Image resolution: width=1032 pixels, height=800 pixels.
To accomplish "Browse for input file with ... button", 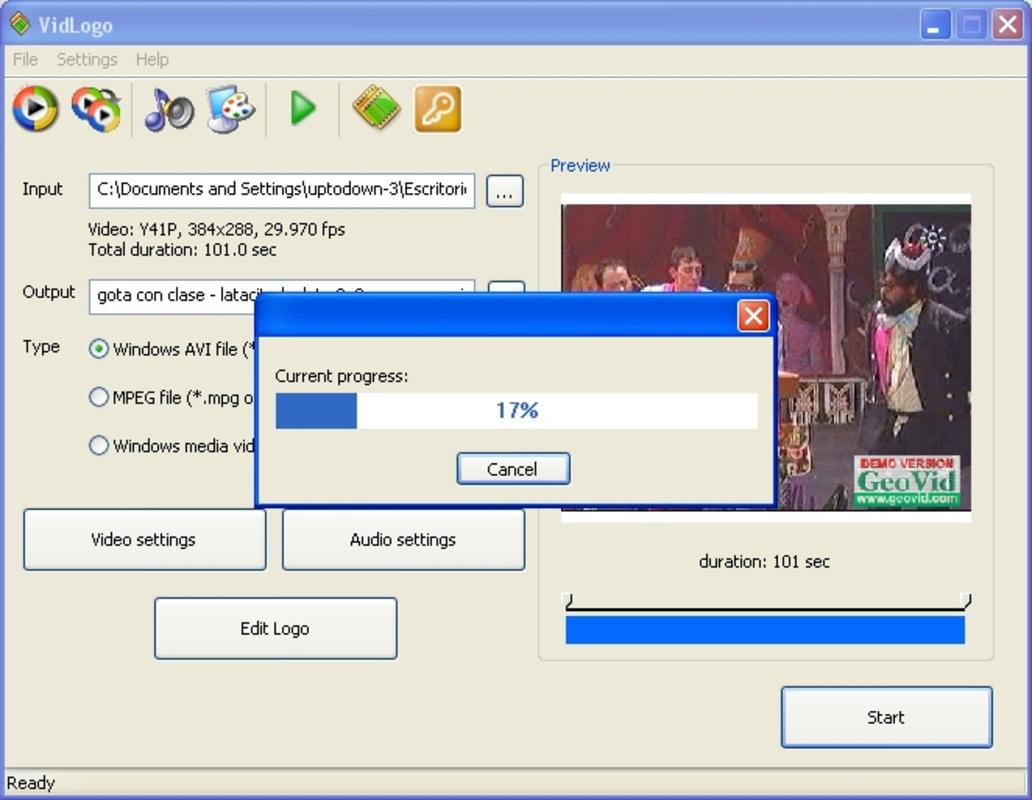I will point(505,191).
